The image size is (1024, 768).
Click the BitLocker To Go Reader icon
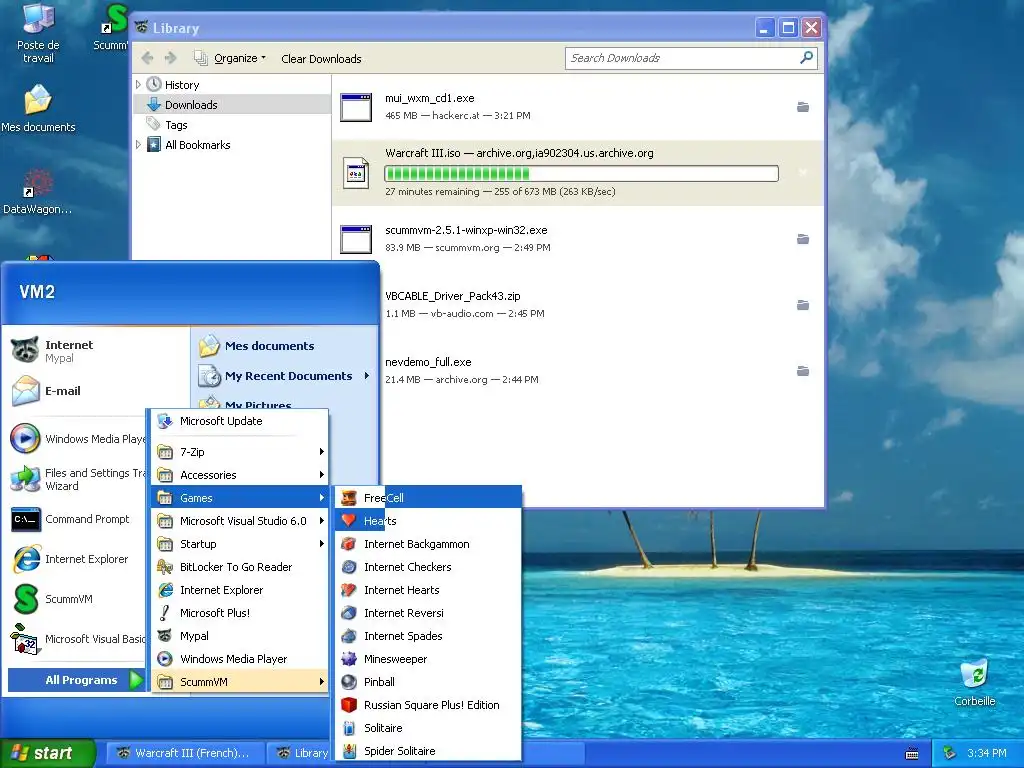(x=165, y=567)
